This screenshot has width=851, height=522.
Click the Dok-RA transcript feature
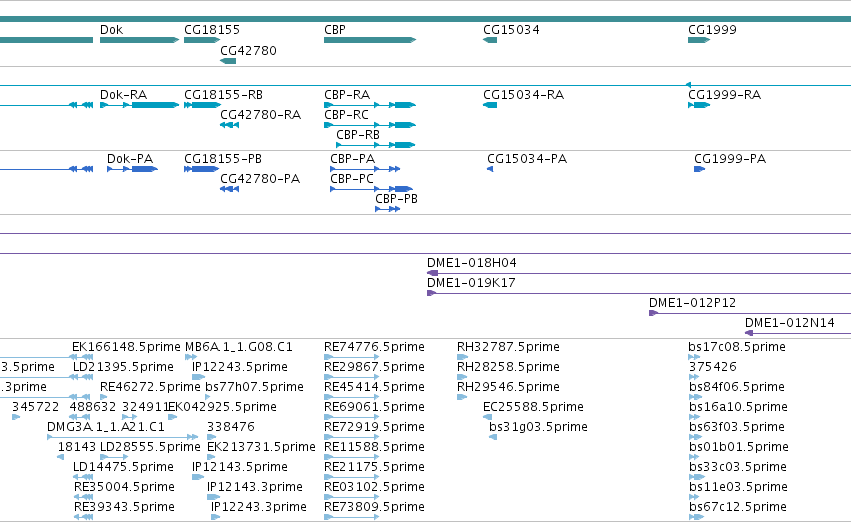point(139,105)
